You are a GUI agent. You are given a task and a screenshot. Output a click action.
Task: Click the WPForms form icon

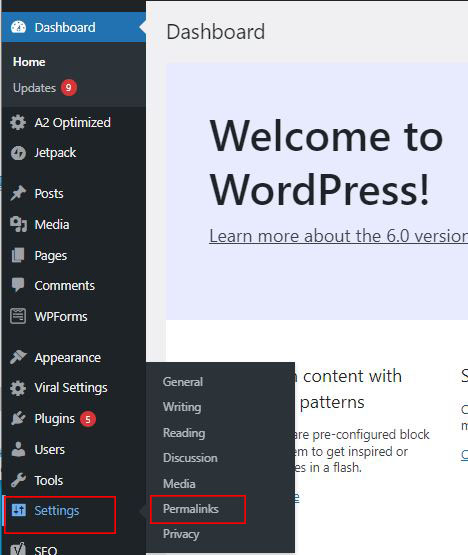tap(18, 316)
